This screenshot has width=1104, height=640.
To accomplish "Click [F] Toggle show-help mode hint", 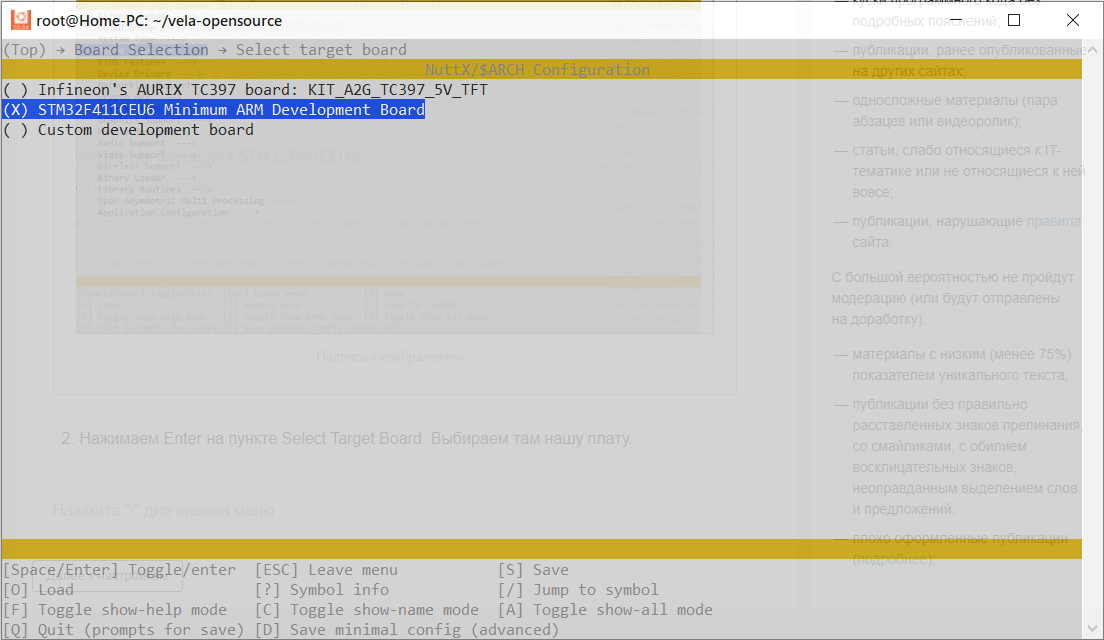I will pyautogui.click(x=115, y=610).
